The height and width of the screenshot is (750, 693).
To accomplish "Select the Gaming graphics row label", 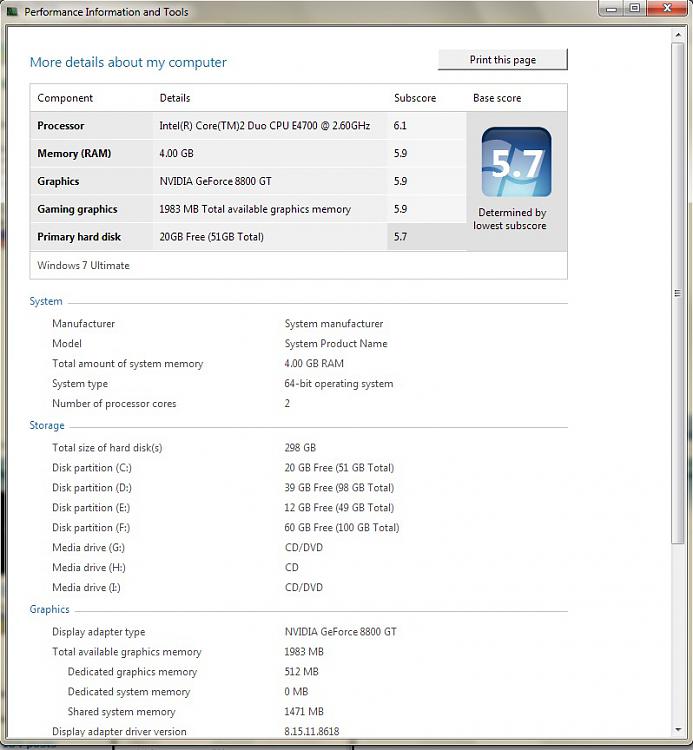I will [x=77, y=209].
